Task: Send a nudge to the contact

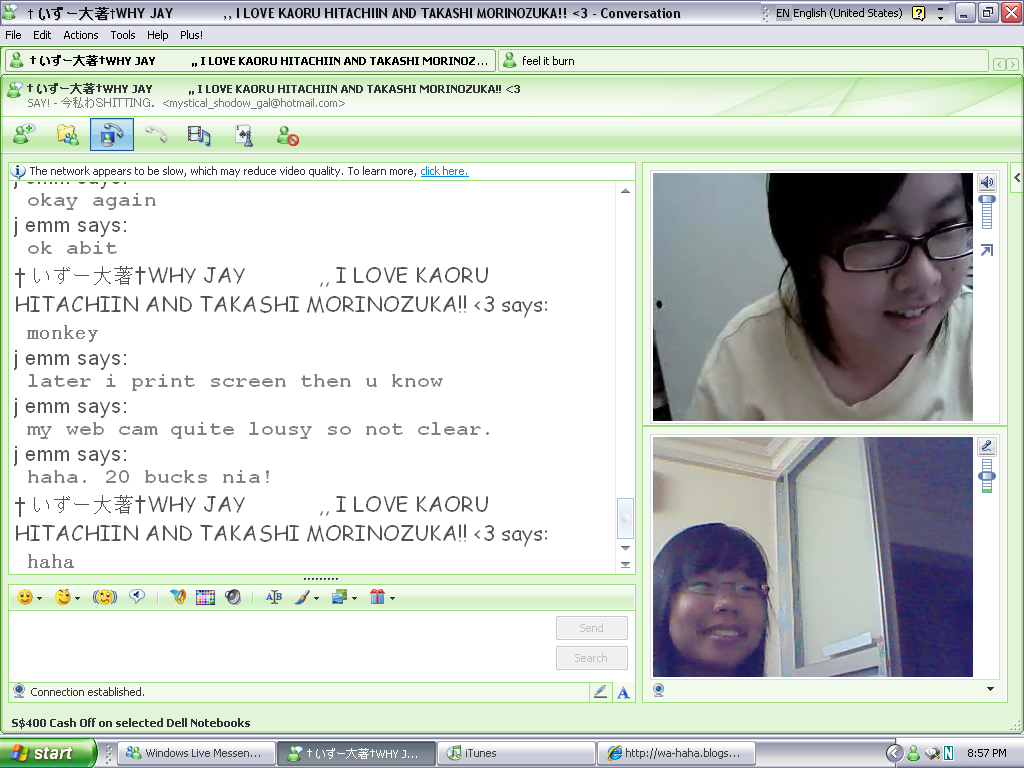Action: point(104,597)
